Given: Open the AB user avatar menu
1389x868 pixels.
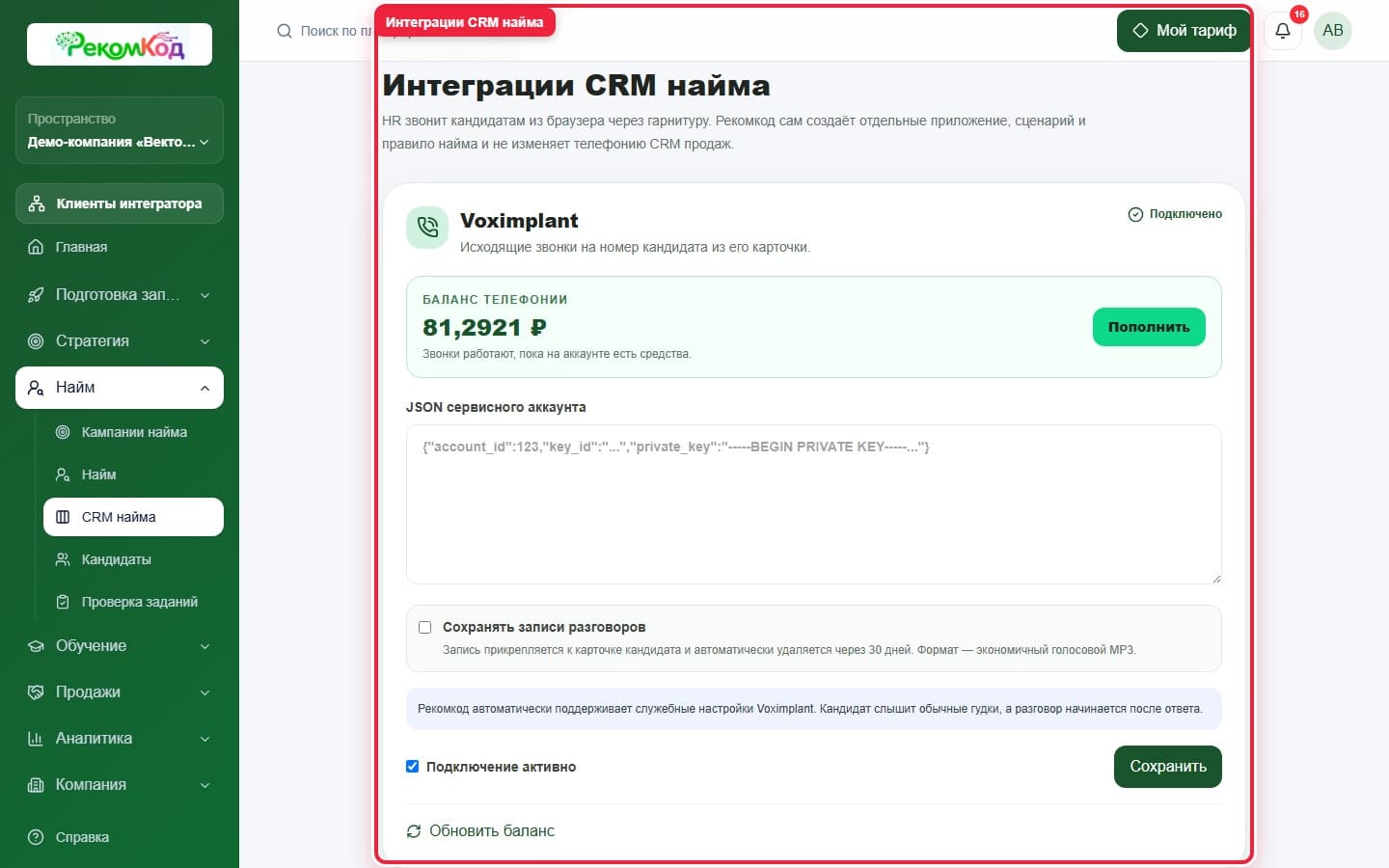Looking at the screenshot, I should pyautogui.click(x=1333, y=31).
